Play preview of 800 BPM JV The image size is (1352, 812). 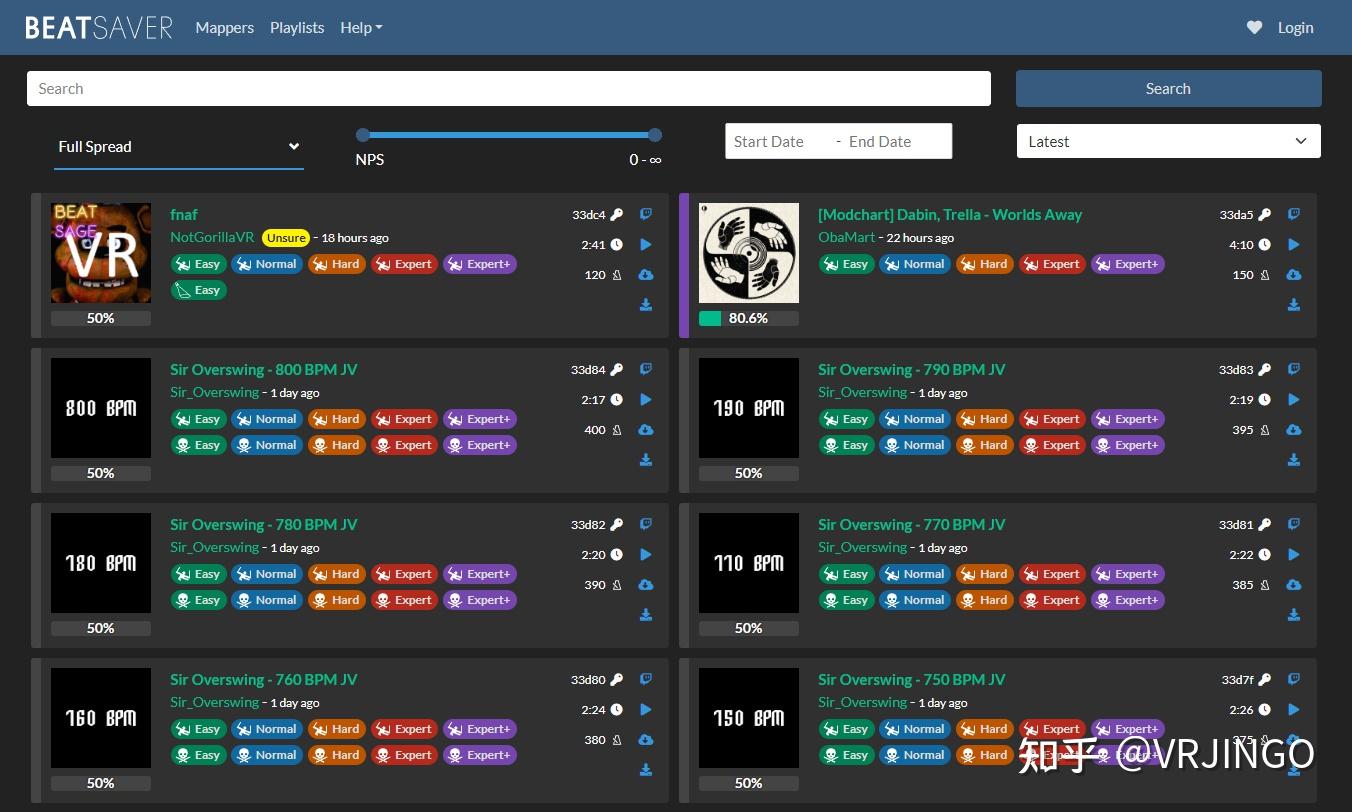click(646, 399)
